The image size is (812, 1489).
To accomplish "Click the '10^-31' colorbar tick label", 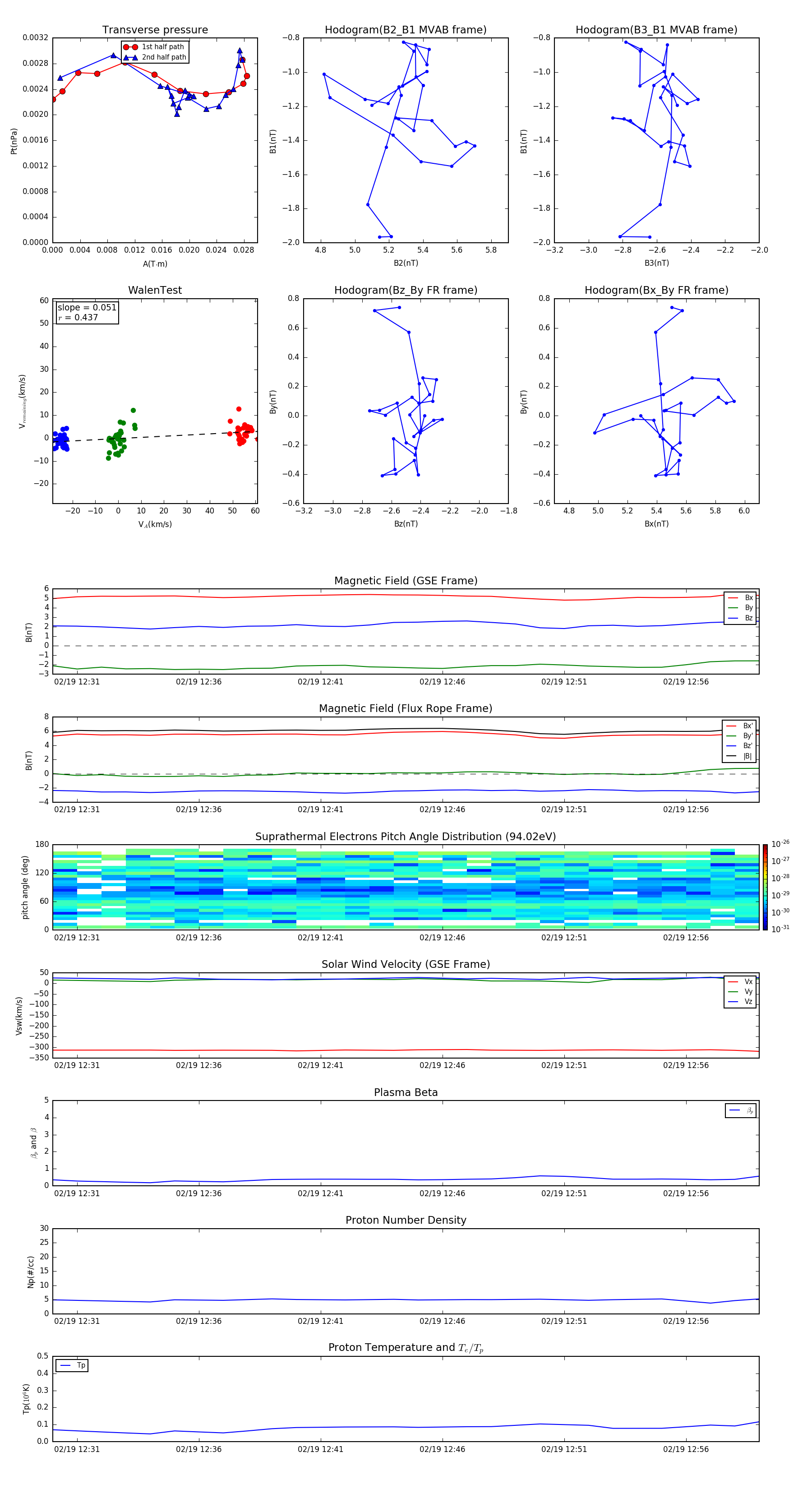I will [x=780, y=929].
